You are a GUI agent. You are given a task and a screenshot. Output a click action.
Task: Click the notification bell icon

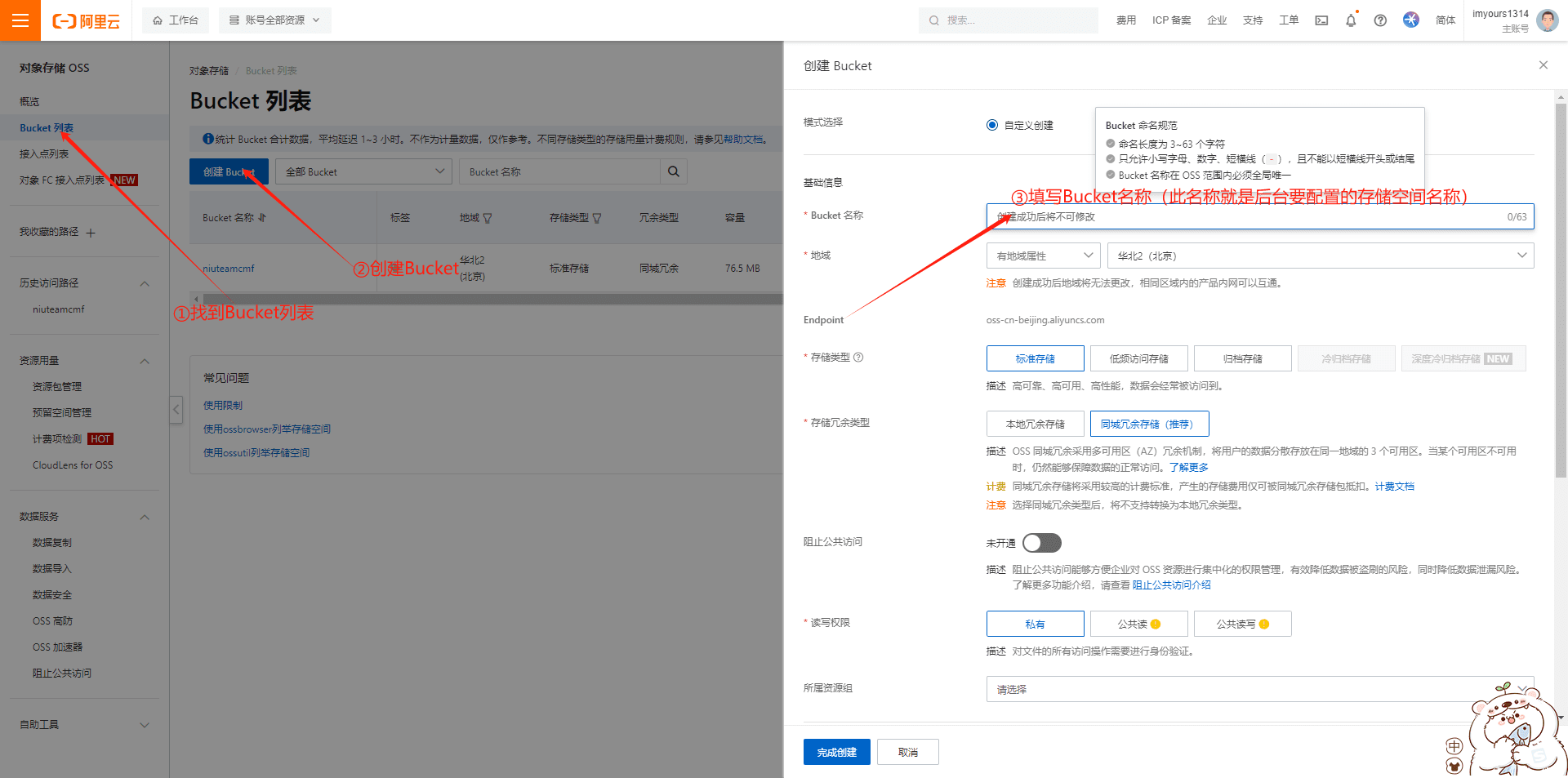pos(1351,20)
